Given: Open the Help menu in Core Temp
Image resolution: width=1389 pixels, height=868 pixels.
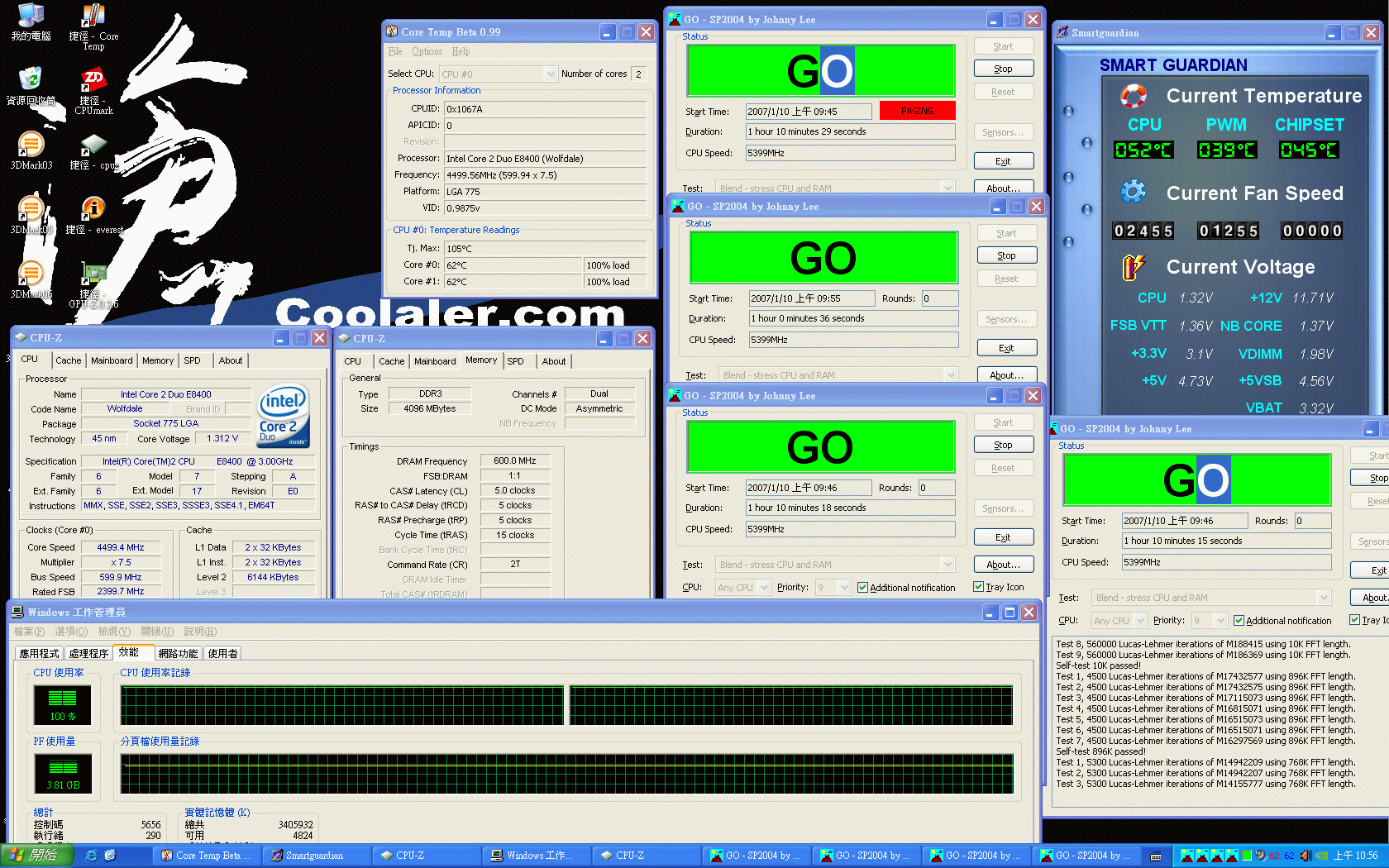Looking at the screenshot, I should (x=461, y=51).
